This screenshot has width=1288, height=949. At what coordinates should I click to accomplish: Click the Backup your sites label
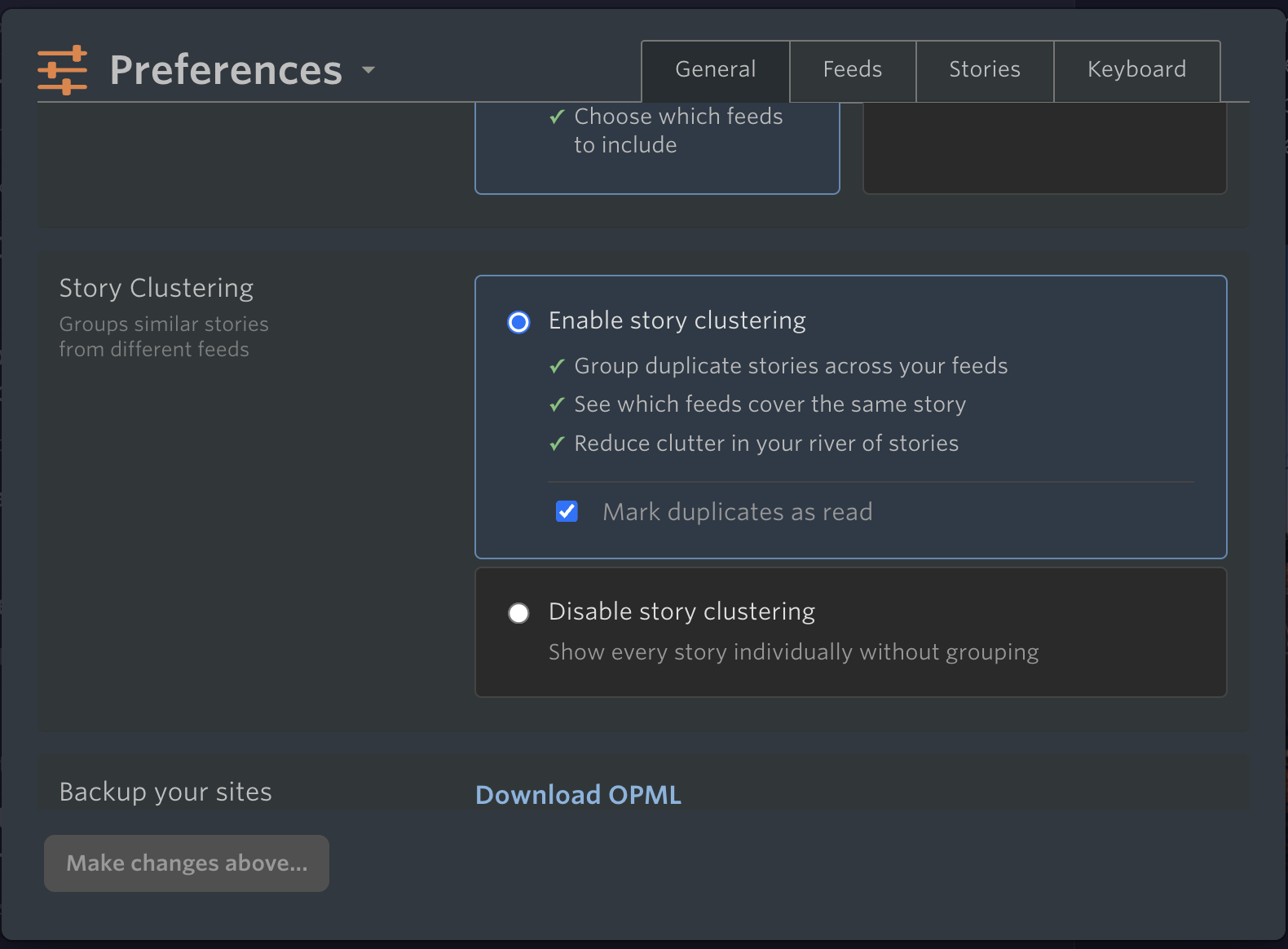click(165, 792)
